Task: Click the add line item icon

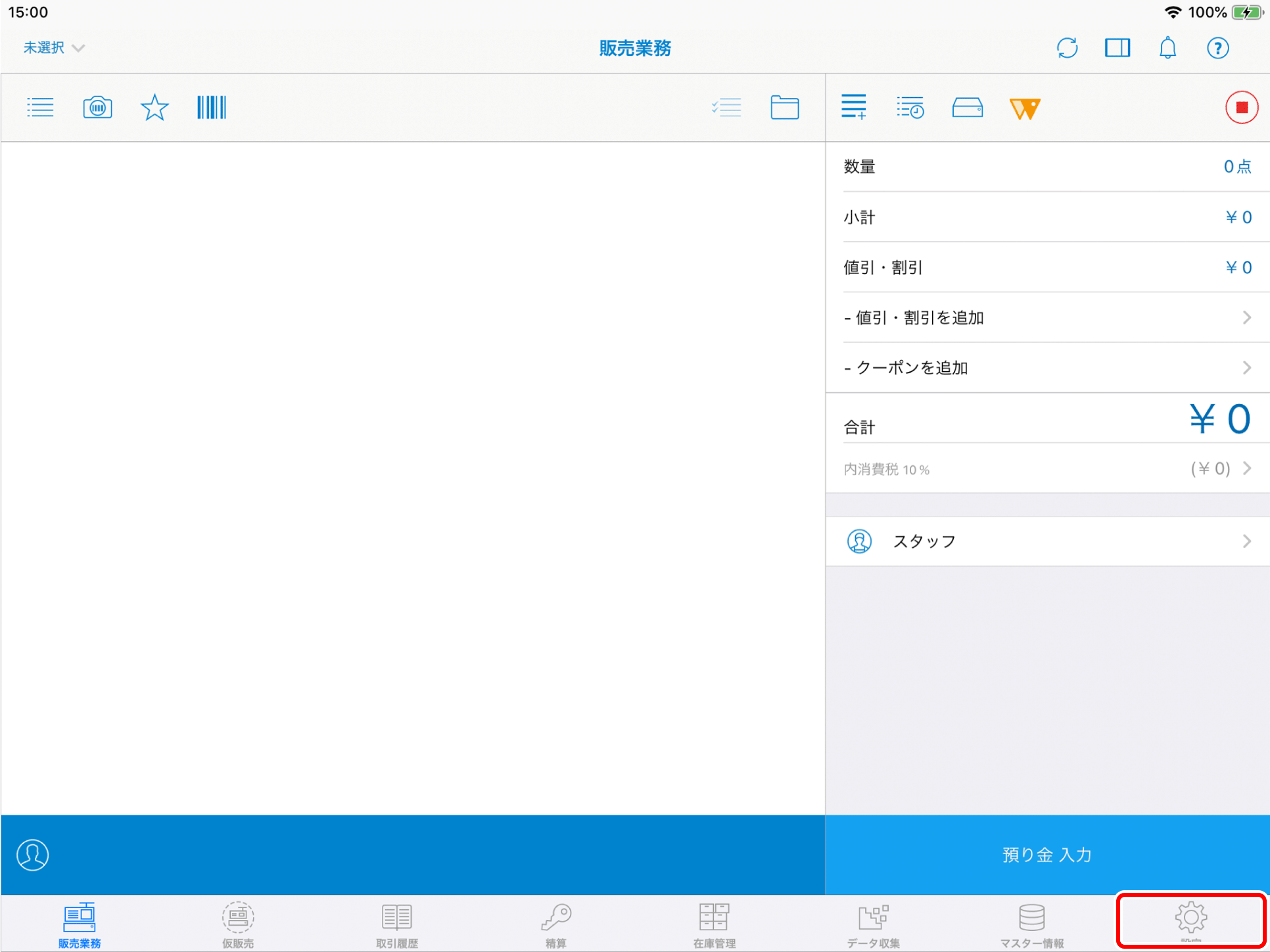Action: click(x=853, y=107)
